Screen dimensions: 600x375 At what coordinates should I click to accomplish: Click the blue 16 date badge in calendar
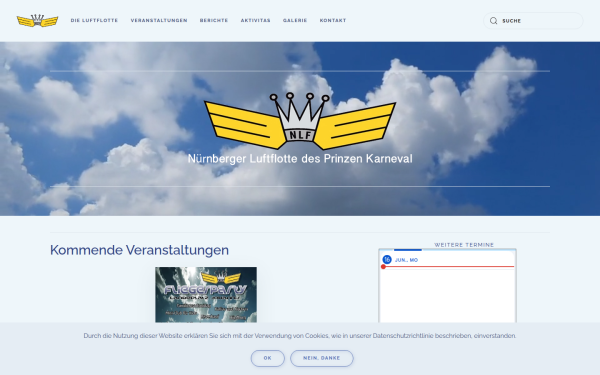(387, 260)
